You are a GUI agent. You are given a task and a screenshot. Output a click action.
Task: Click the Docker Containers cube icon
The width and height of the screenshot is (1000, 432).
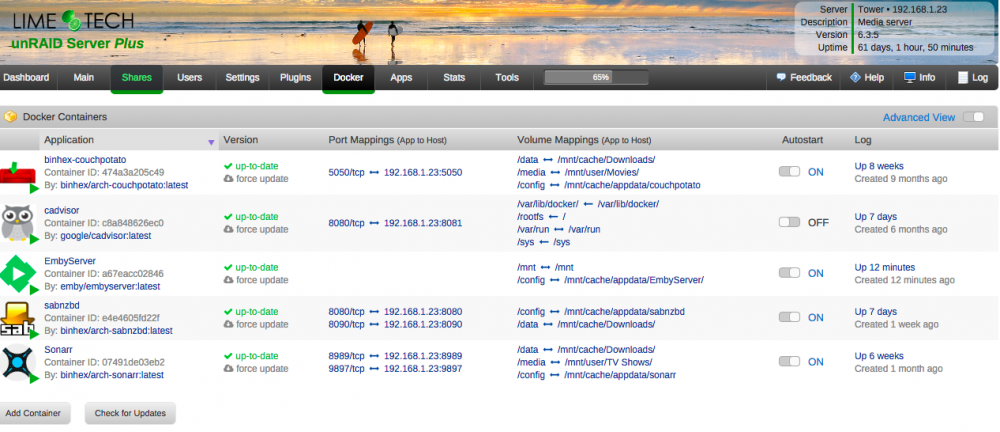[10, 117]
